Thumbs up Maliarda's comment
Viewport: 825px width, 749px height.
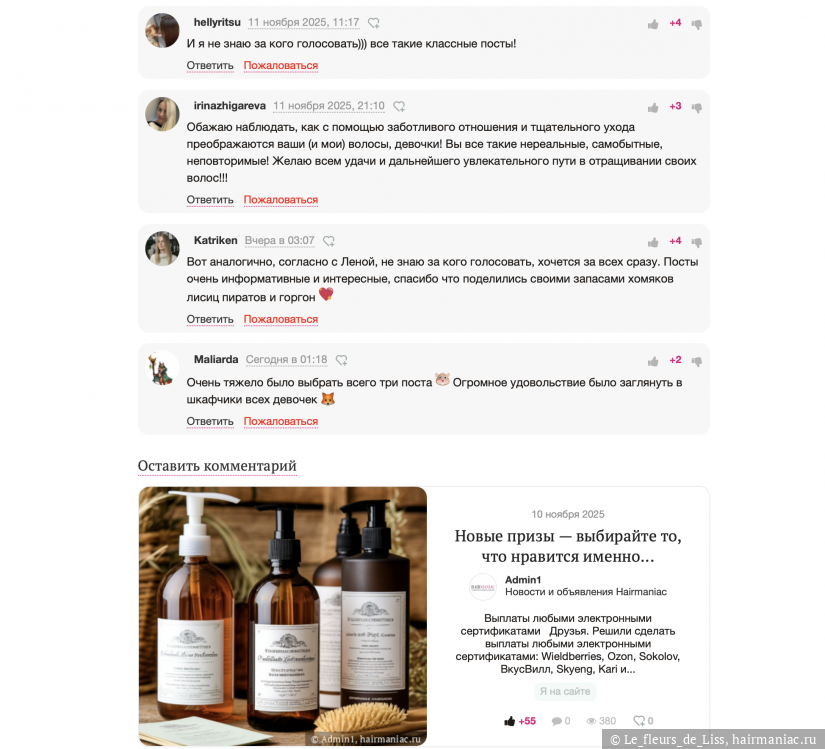pos(653,361)
